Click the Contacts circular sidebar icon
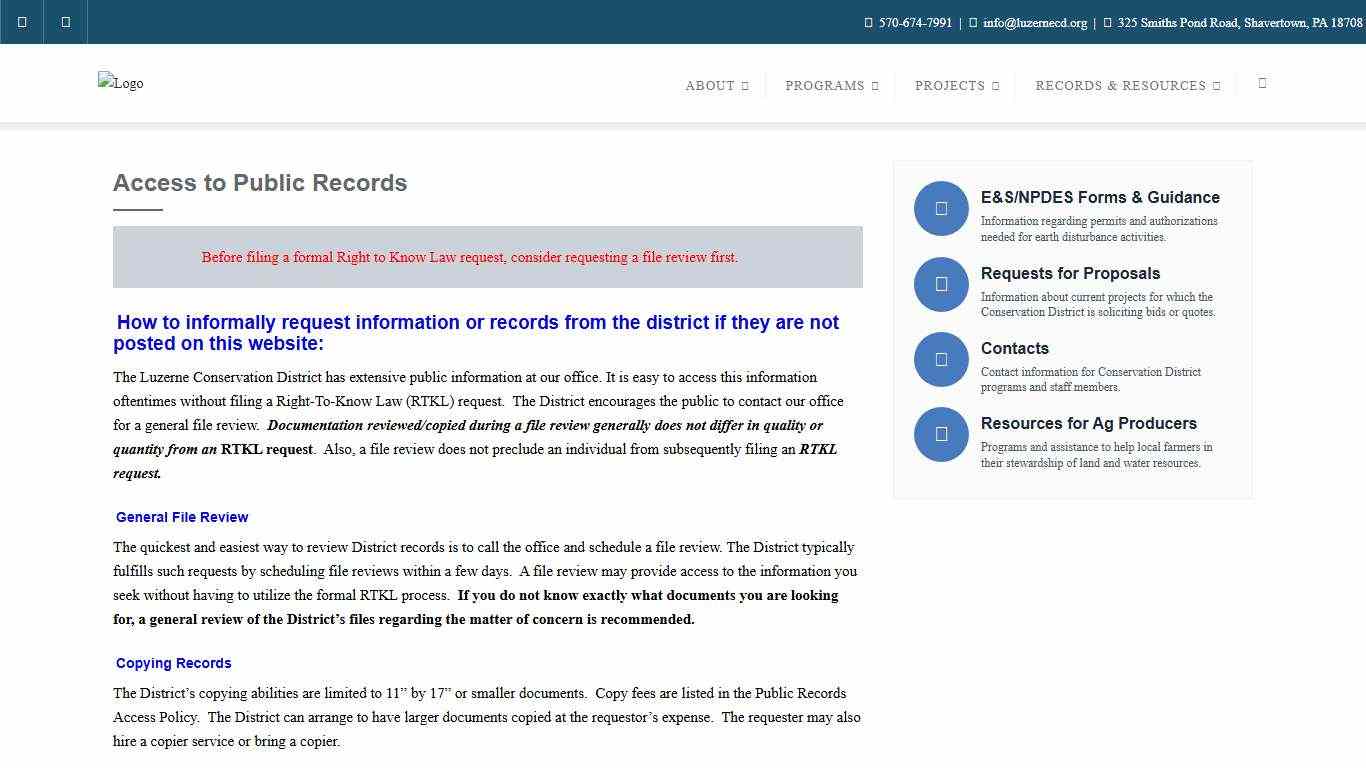Viewport: 1366px width, 768px height. pyautogui.click(x=941, y=359)
